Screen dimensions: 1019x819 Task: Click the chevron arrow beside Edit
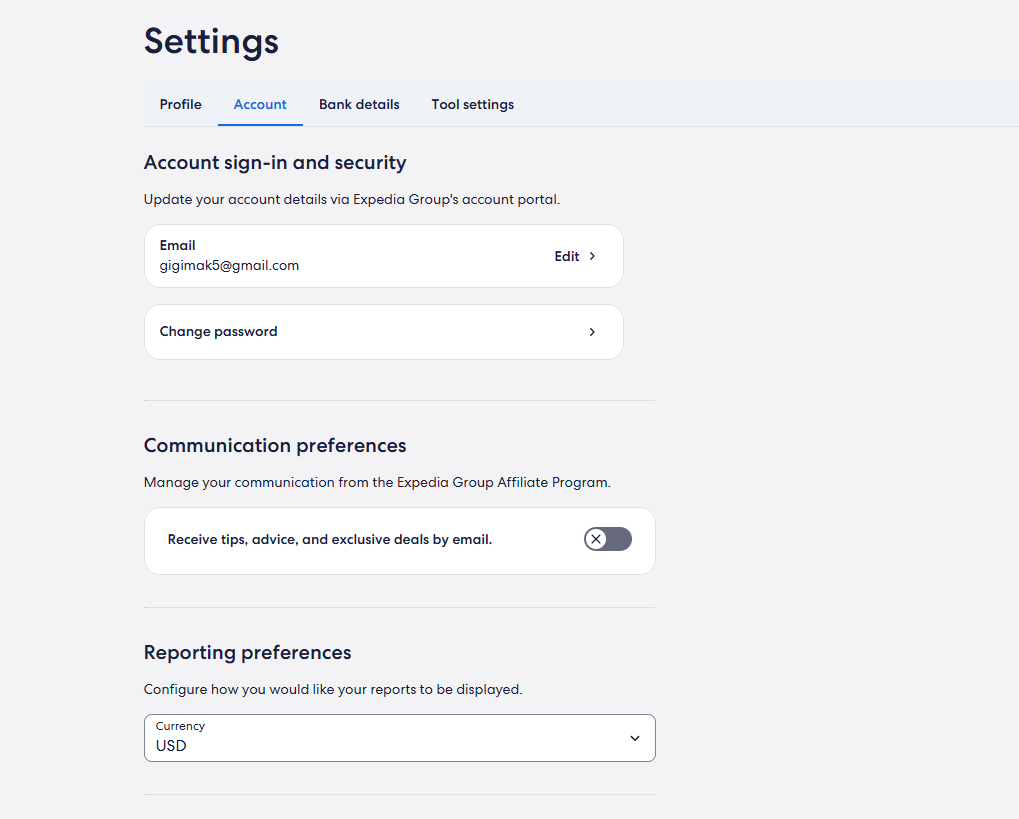(x=592, y=256)
